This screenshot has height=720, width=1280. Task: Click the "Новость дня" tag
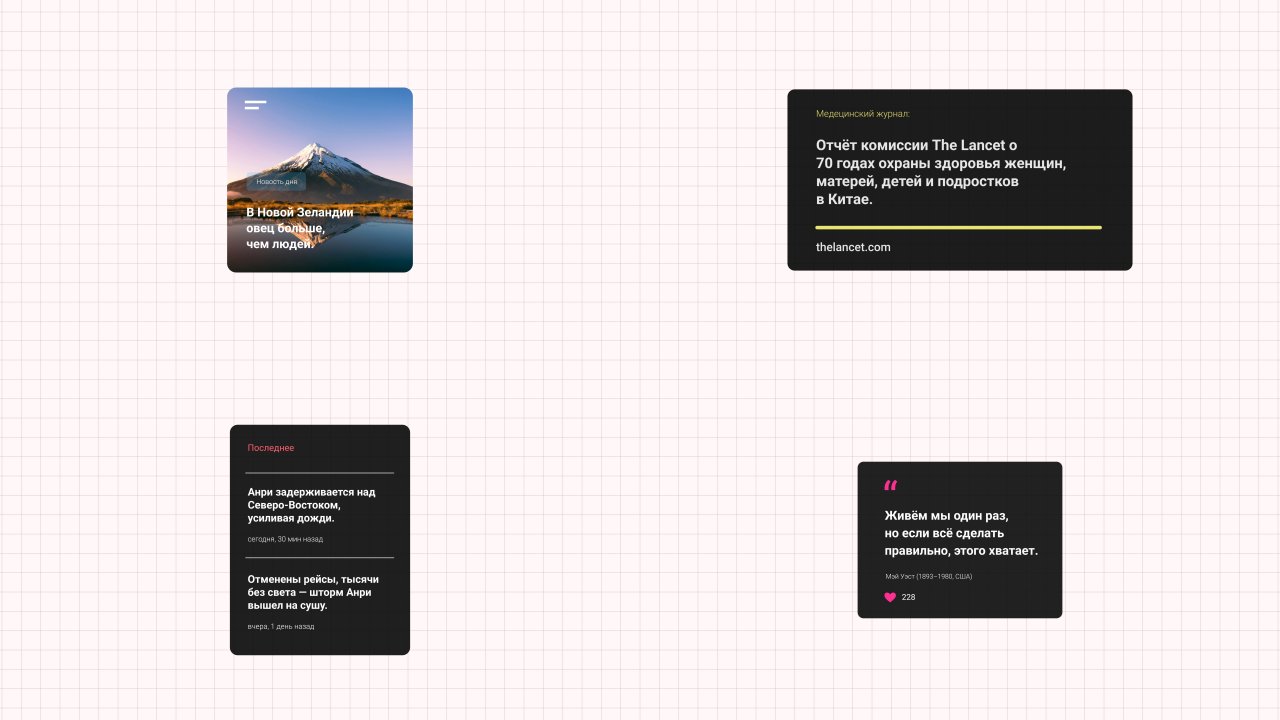click(x=276, y=182)
